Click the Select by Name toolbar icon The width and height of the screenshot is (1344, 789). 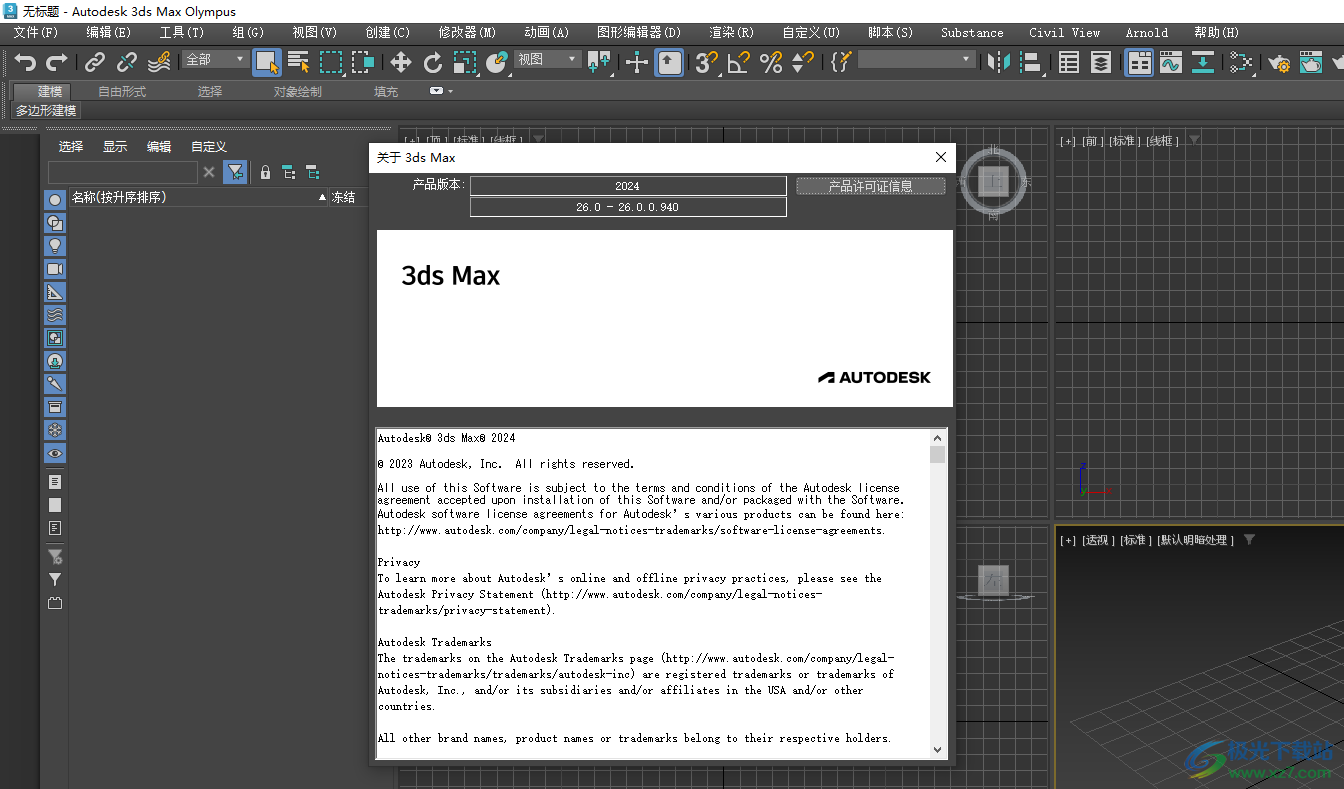[298, 62]
